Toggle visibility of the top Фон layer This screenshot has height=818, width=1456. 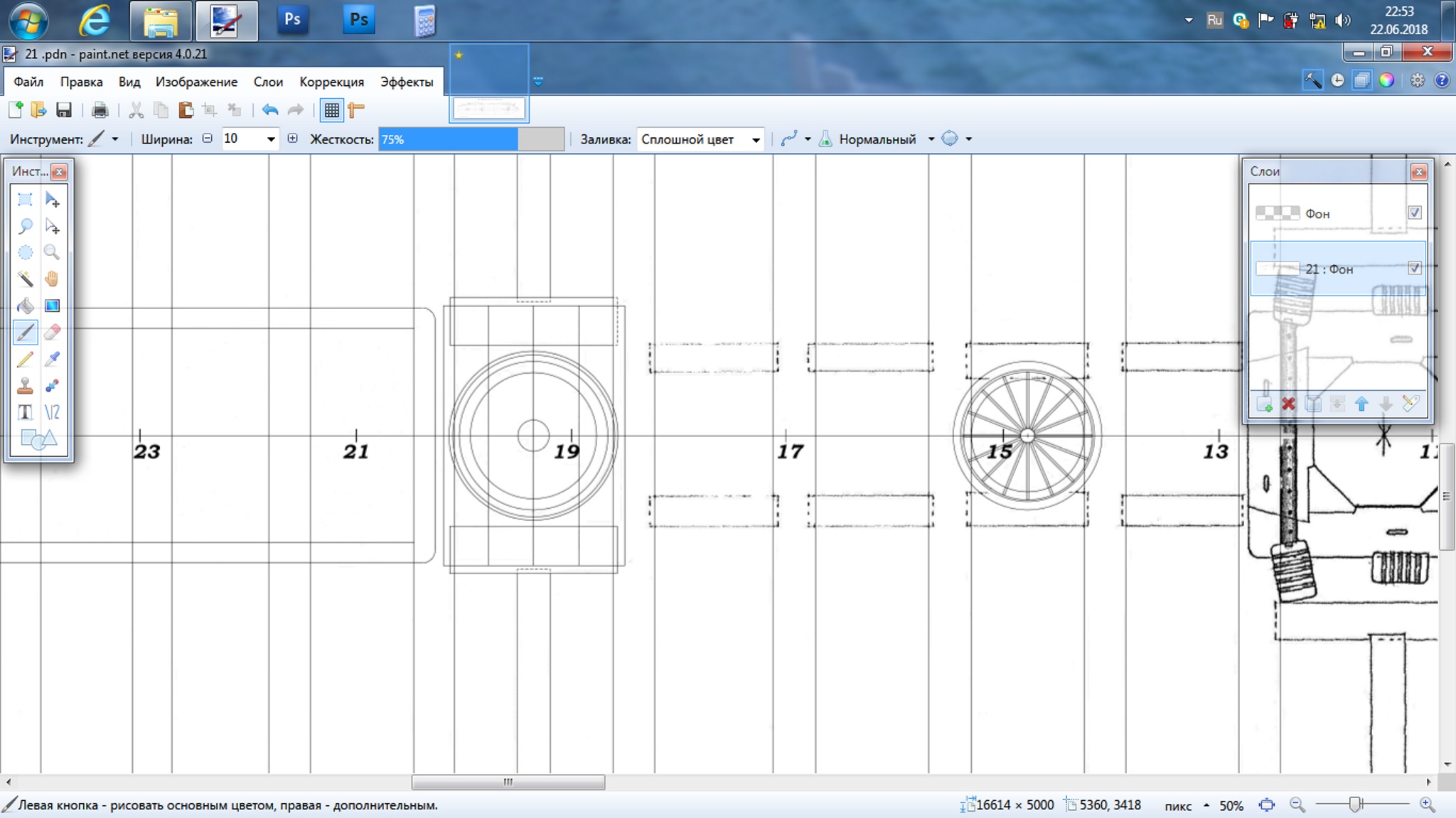tap(1415, 212)
